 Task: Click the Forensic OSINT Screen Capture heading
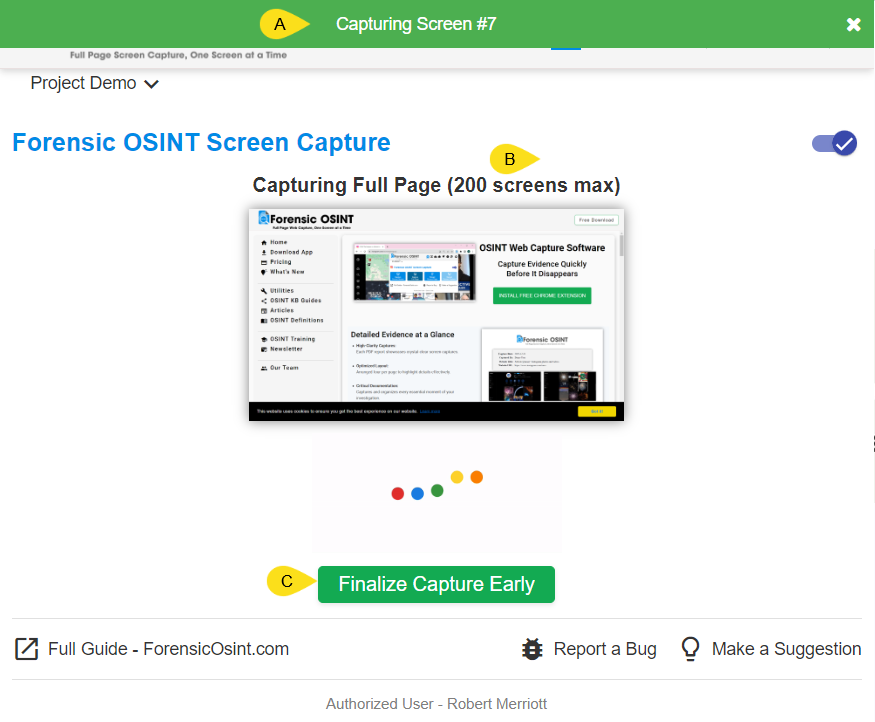click(201, 142)
